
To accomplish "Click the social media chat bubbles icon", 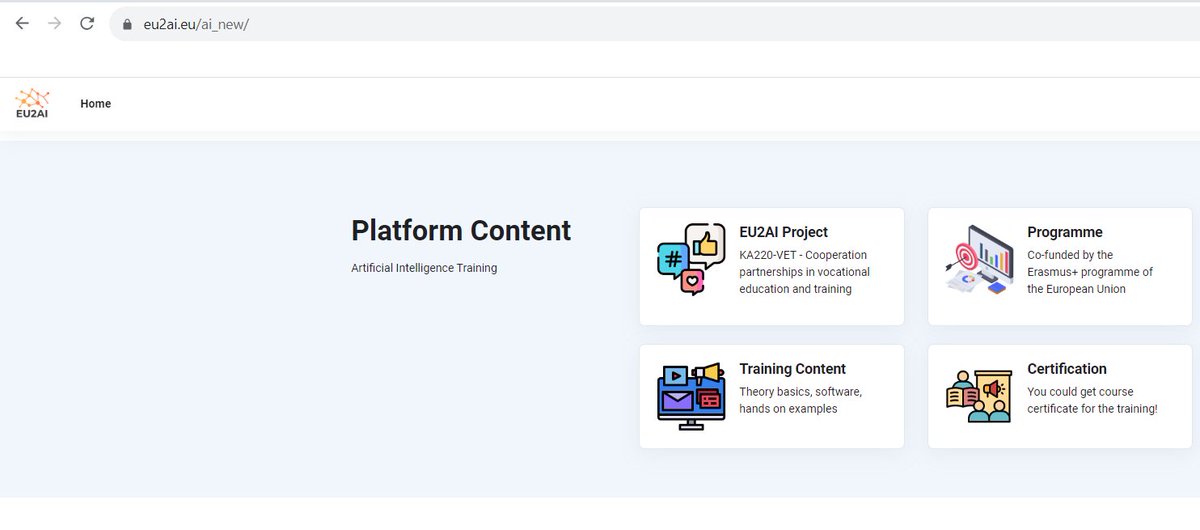I will [x=691, y=260].
